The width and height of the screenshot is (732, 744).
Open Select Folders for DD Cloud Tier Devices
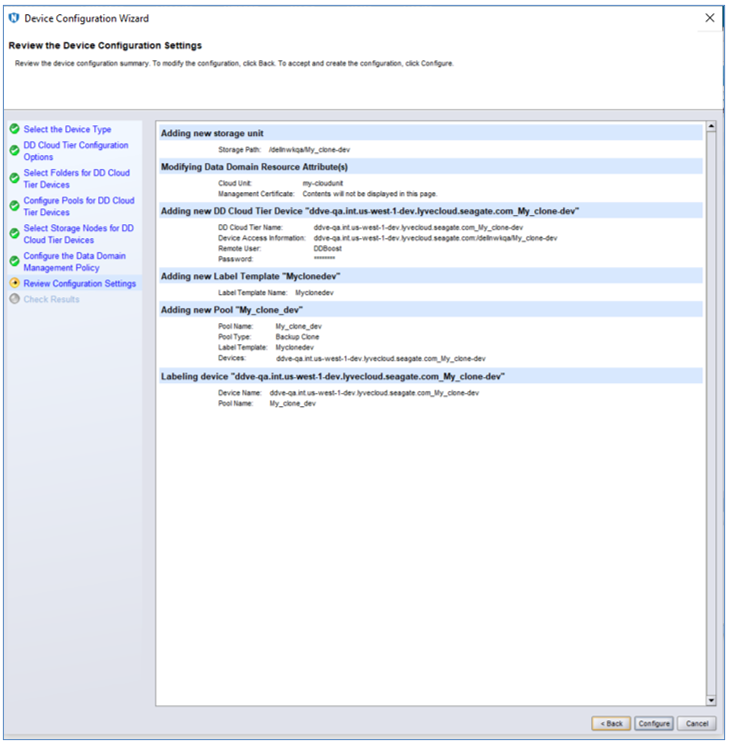pos(77,179)
